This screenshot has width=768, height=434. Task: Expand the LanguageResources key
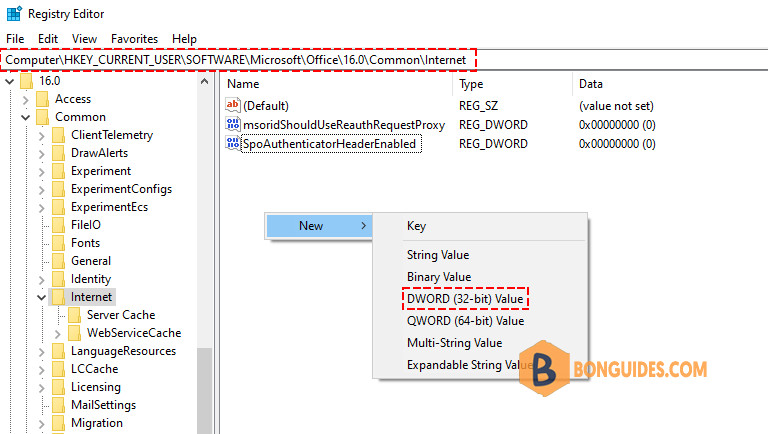tap(42, 352)
